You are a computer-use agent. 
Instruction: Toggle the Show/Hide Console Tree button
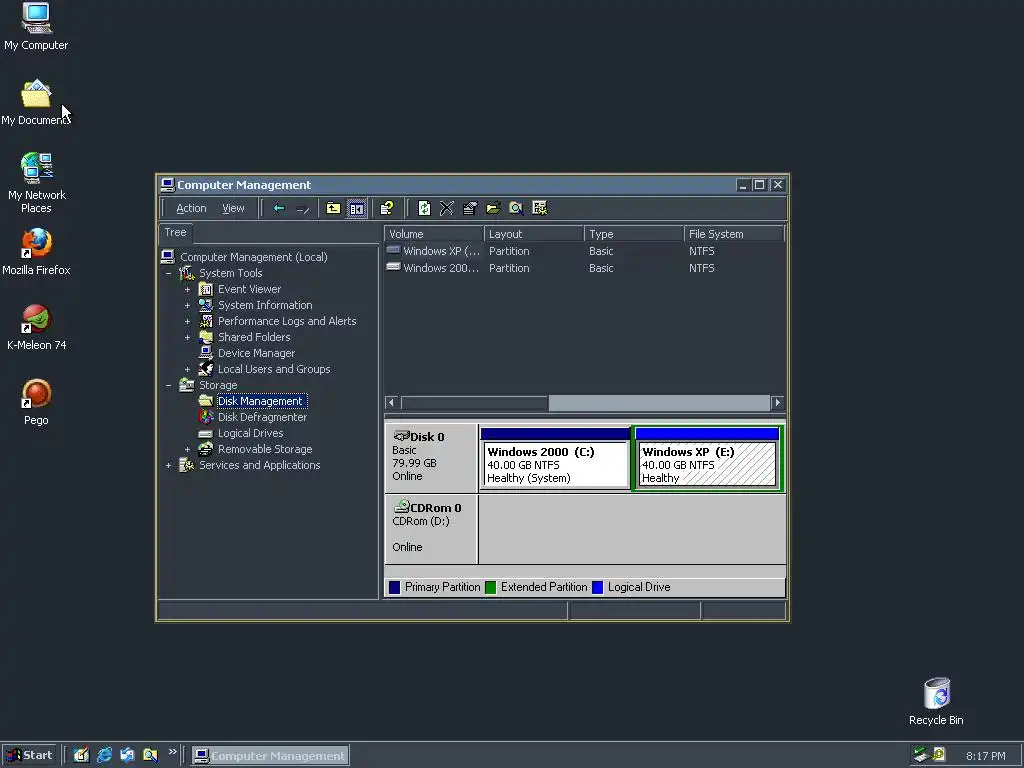point(357,208)
